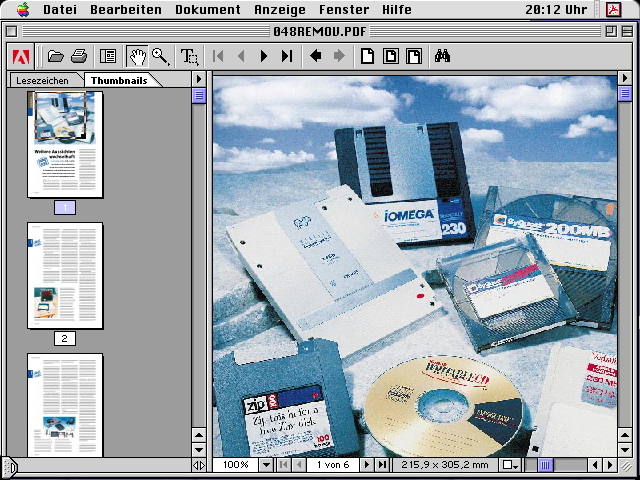Go to first page in toolbar
The height and width of the screenshot is (480, 640).
tap(218, 56)
